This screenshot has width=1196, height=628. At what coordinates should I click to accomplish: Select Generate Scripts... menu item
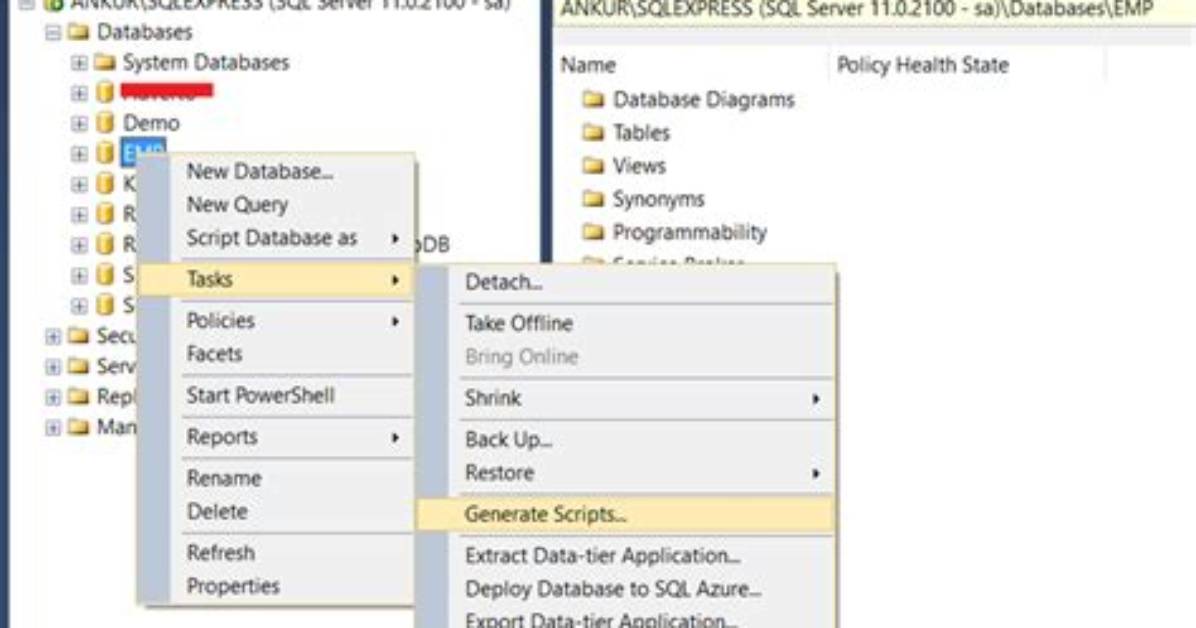pos(626,514)
